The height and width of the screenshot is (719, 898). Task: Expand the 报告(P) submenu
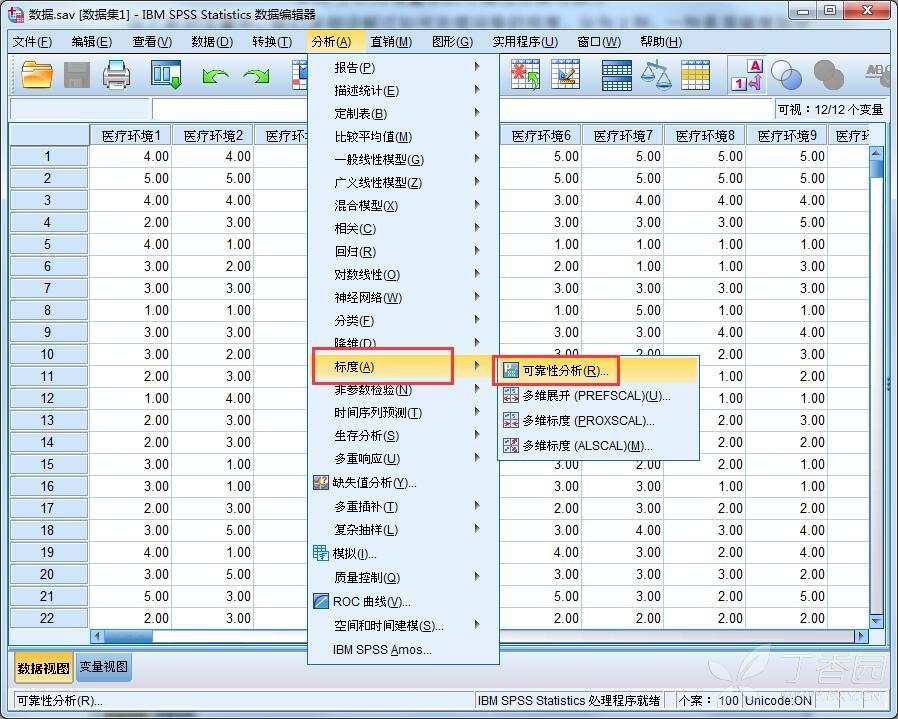404,68
